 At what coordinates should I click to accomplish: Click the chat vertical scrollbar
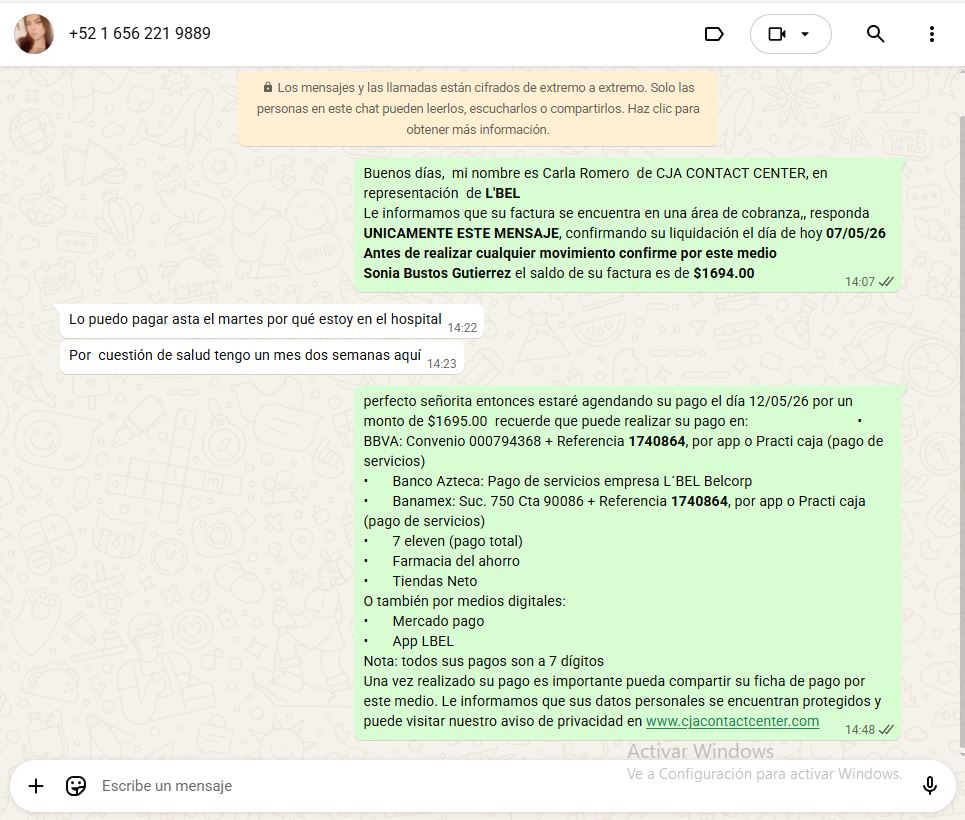point(962,431)
